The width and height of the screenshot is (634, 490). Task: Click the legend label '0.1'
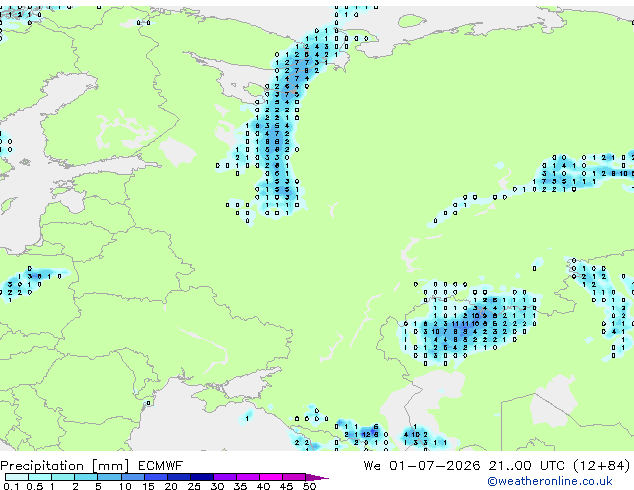point(11,486)
